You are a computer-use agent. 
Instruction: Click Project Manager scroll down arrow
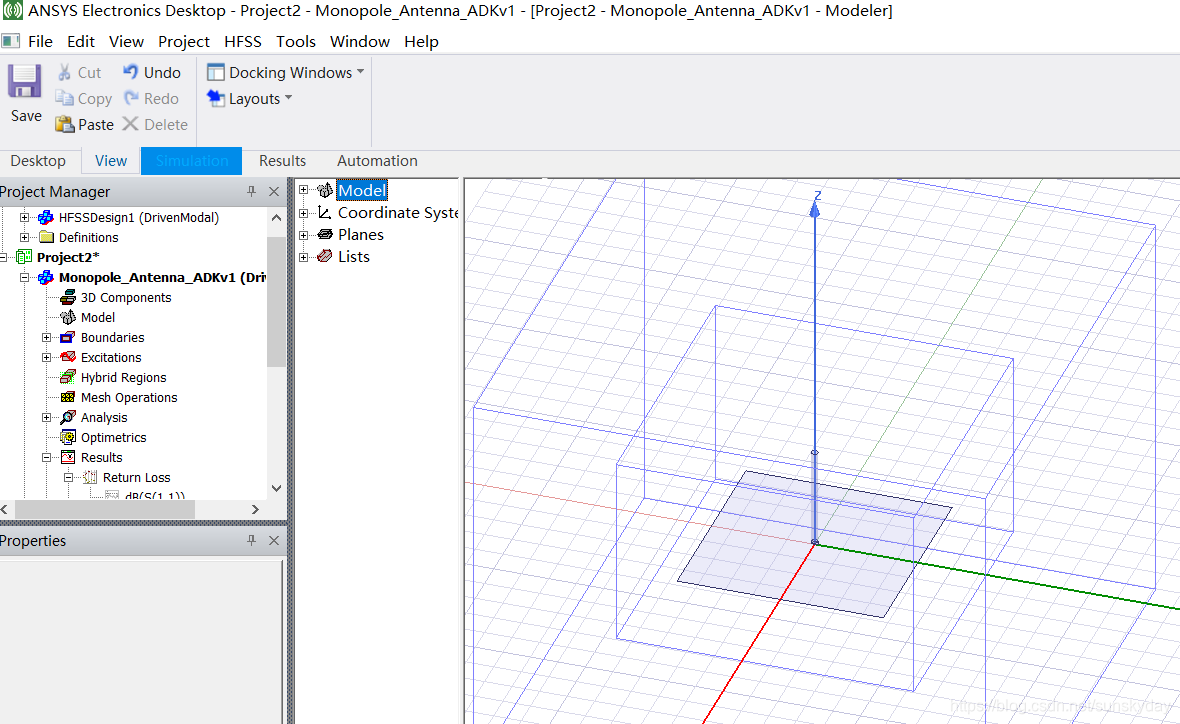point(276,488)
